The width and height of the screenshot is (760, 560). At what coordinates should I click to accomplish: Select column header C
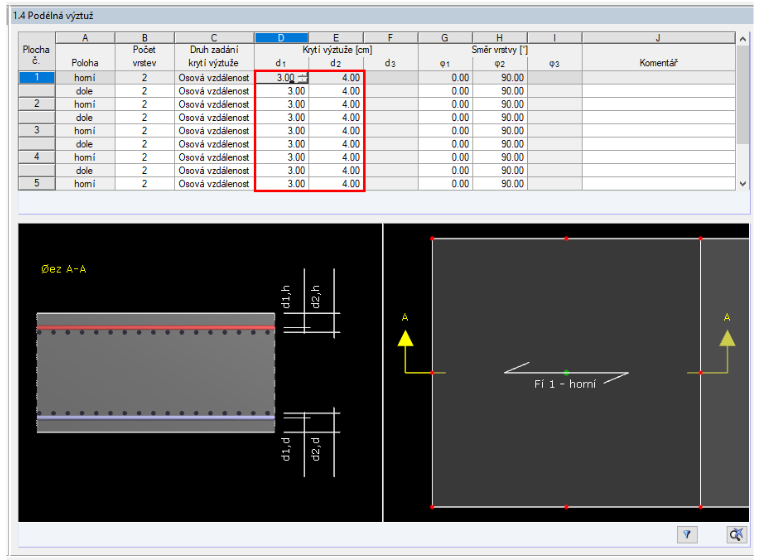(214, 38)
